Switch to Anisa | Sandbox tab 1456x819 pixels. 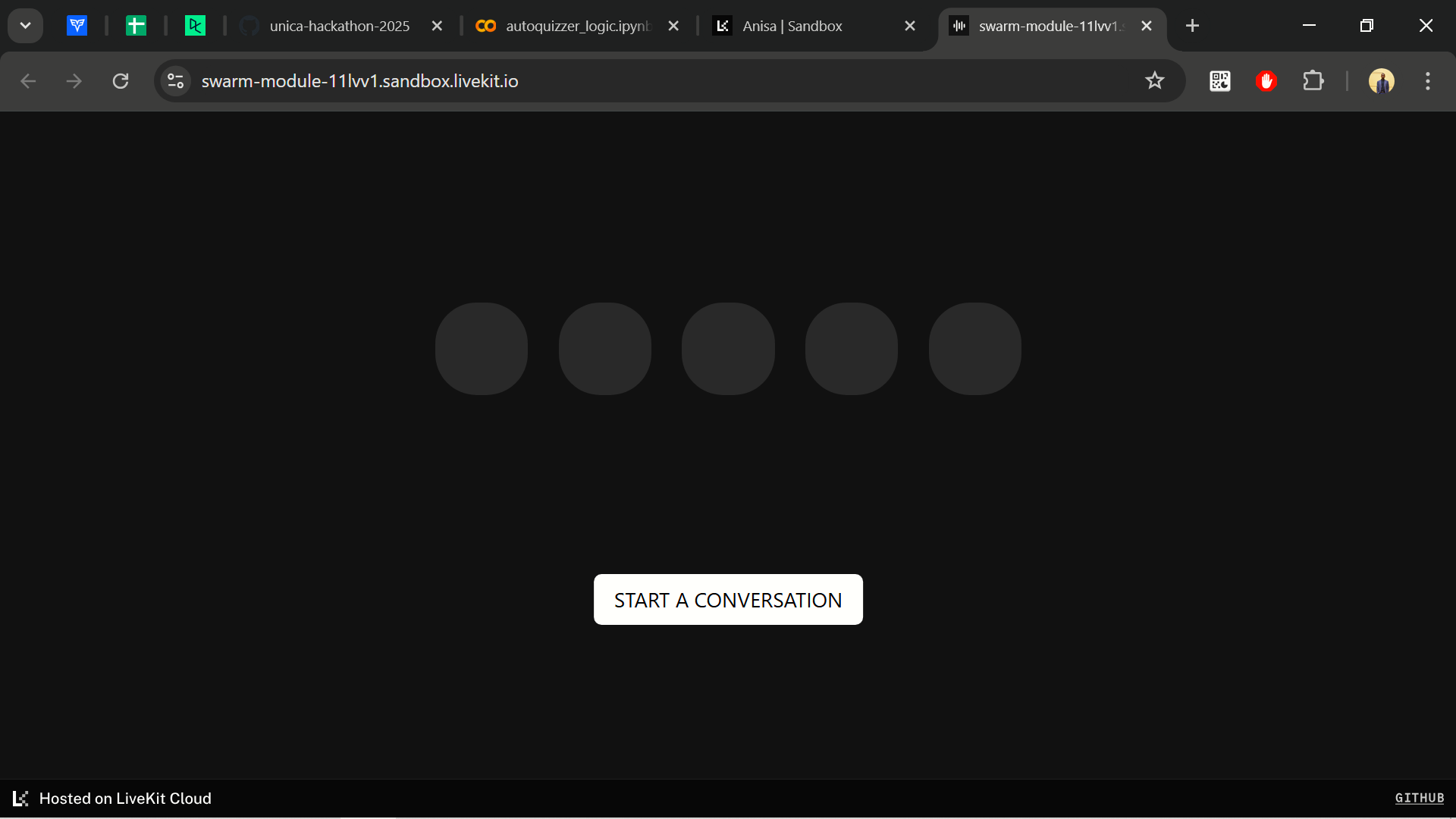tap(792, 26)
